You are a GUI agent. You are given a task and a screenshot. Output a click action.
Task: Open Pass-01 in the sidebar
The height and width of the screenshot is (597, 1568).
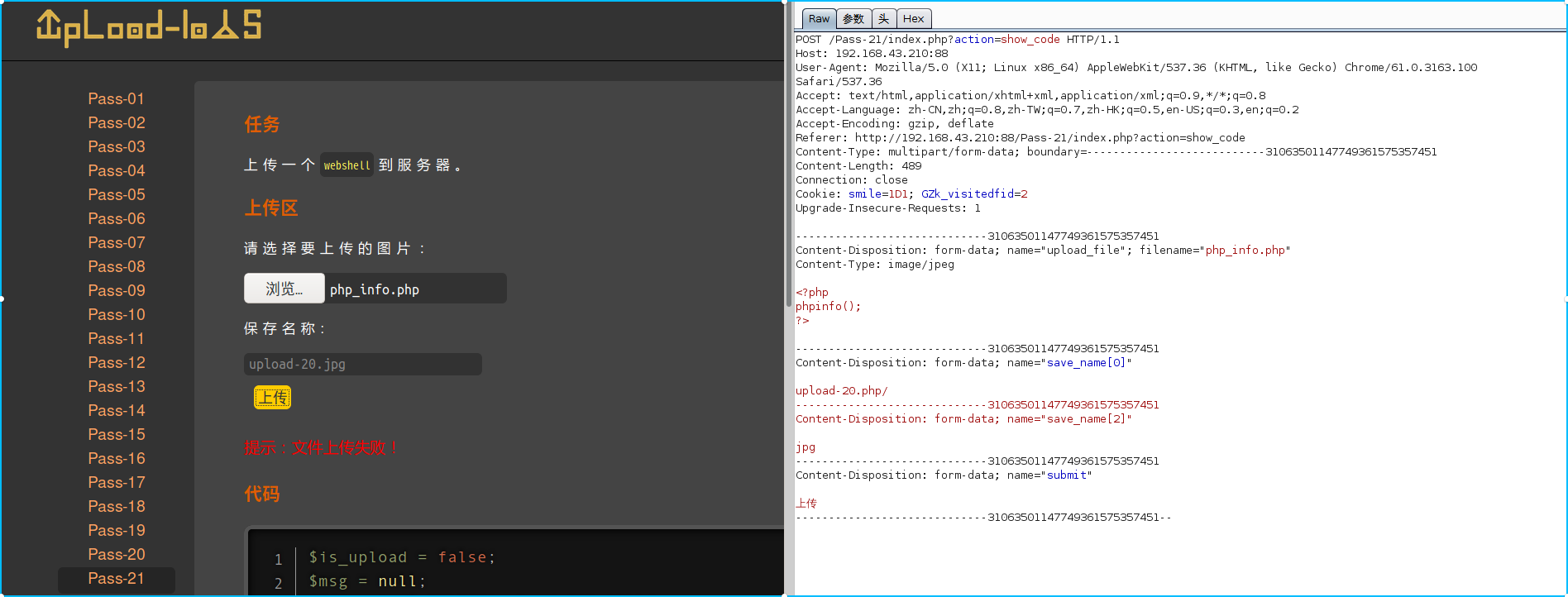coord(117,98)
